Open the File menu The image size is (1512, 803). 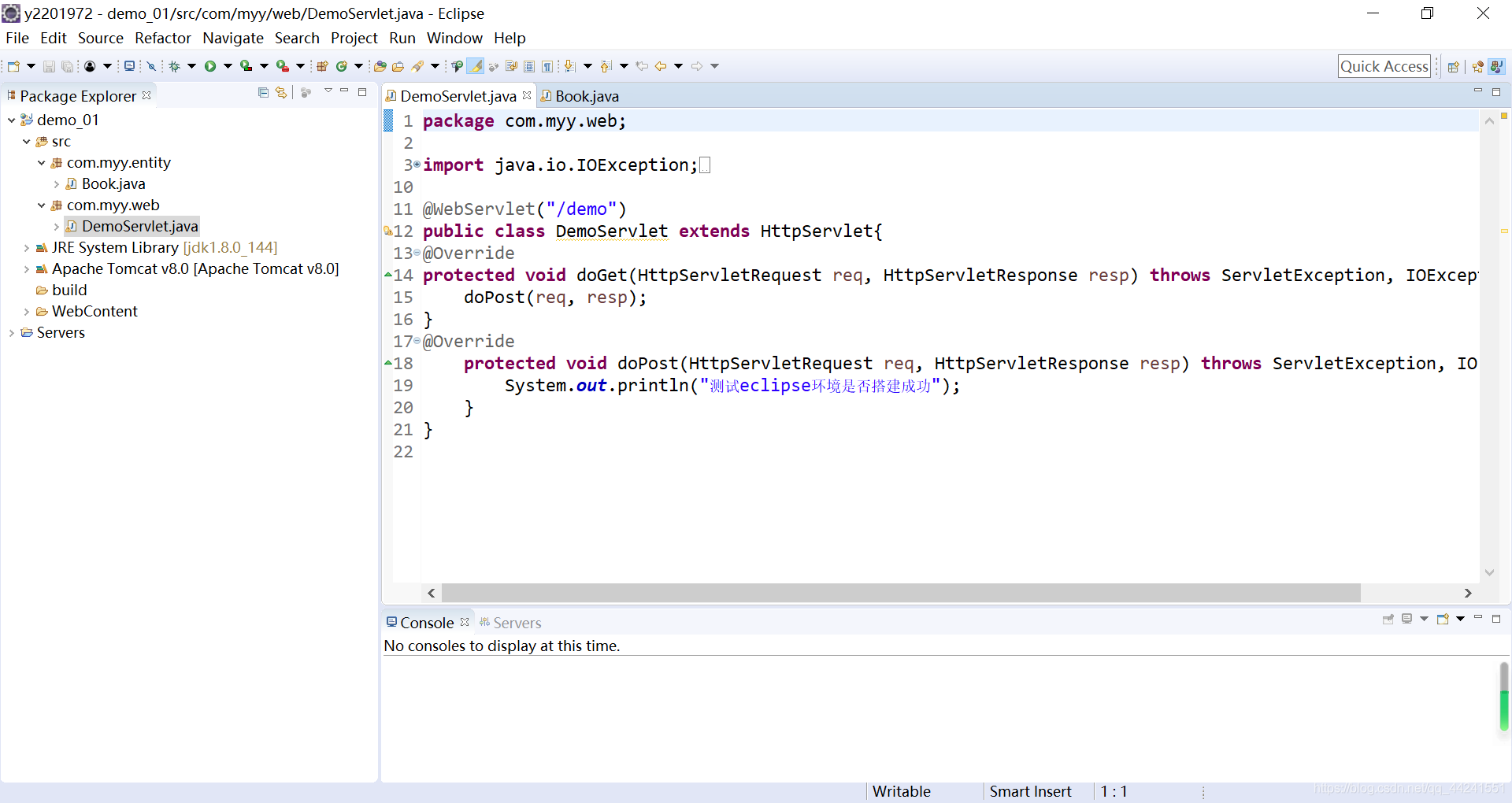pyautogui.click(x=17, y=38)
